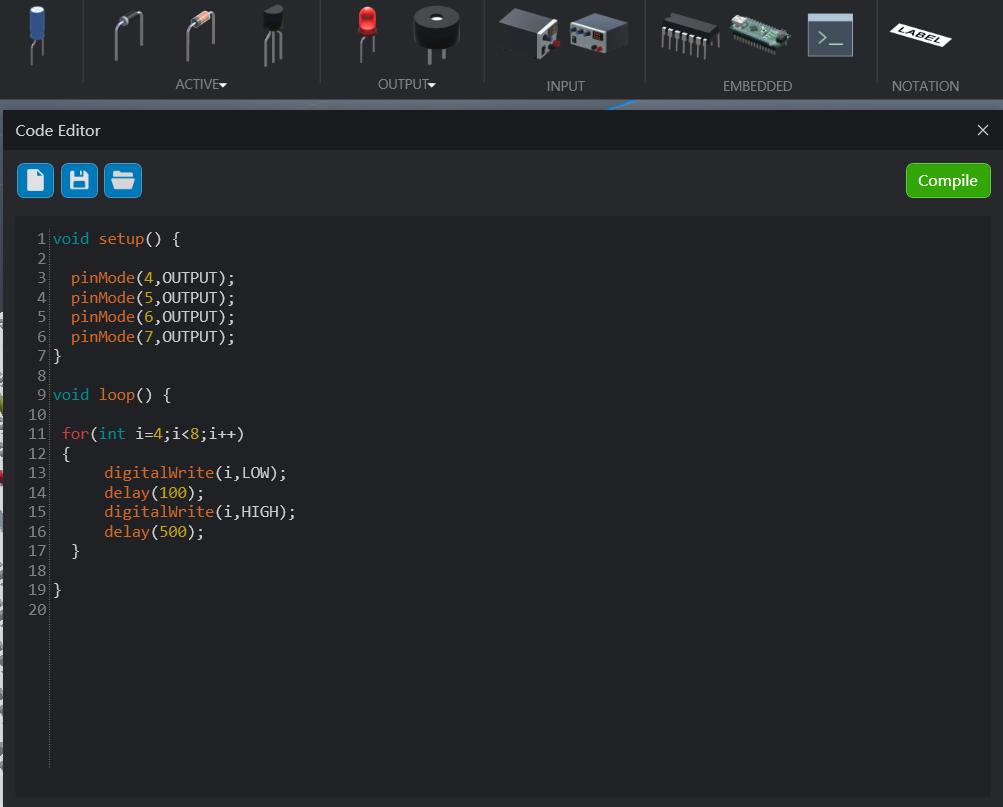Open the serial terminal component
This screenshot has height=807, width=1003.
click(830, 35)
